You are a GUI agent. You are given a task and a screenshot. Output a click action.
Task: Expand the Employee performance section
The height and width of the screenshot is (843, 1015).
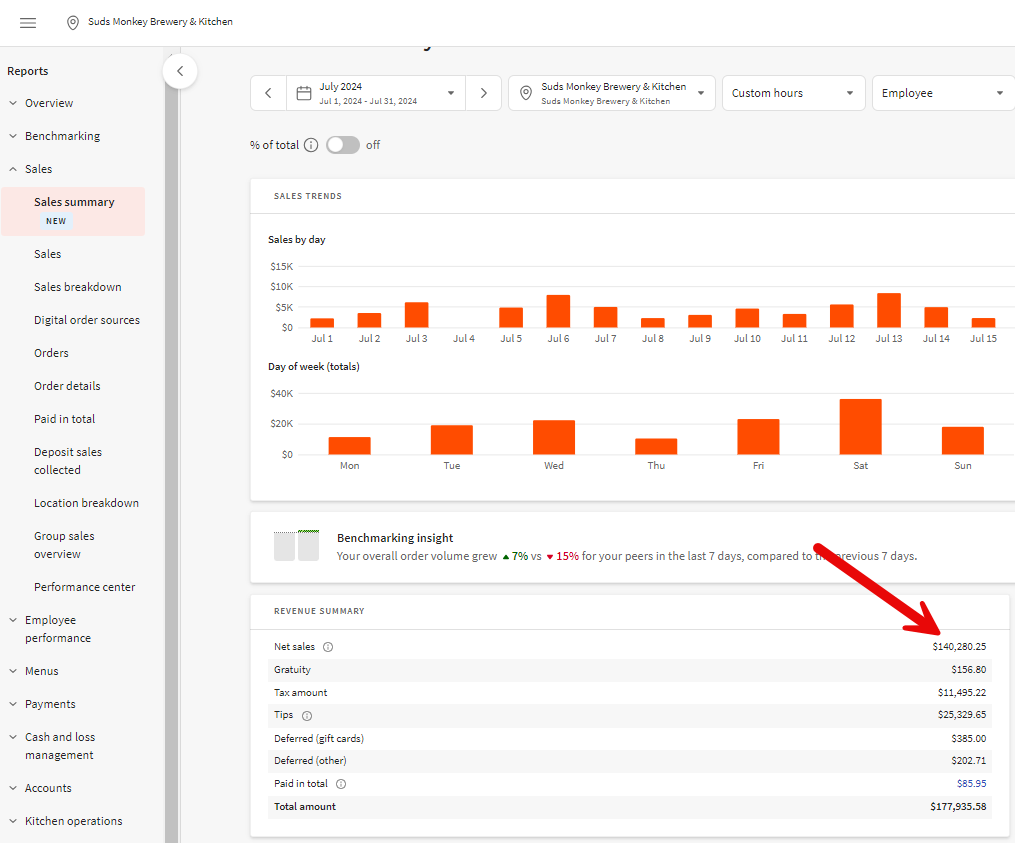click(57, 629)
